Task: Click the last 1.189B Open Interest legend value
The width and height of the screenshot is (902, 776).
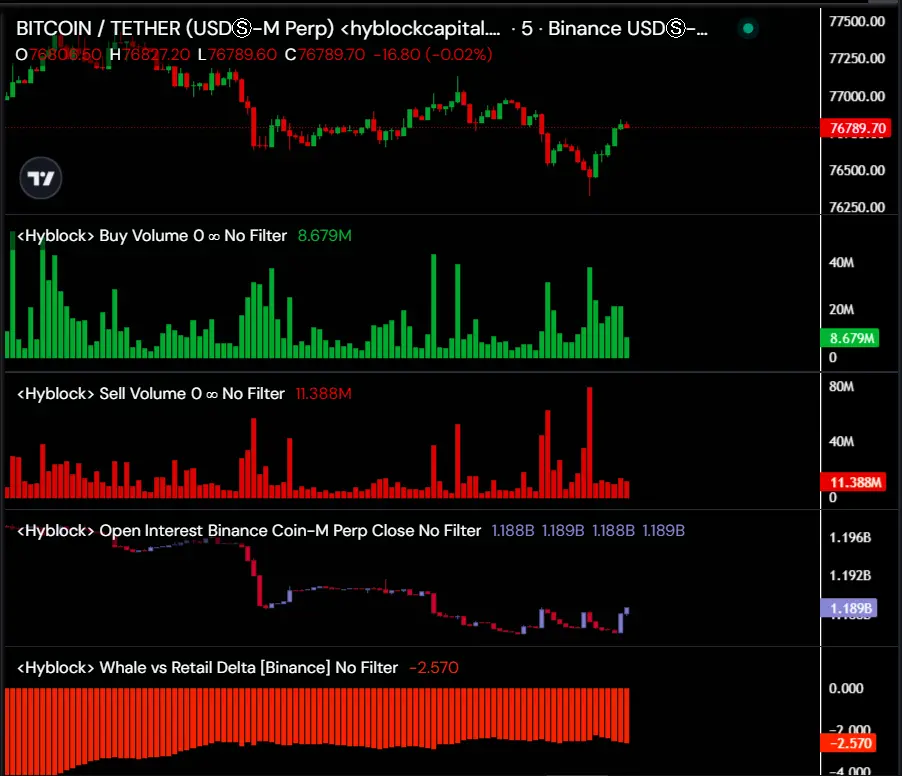Action: [663, 530]
